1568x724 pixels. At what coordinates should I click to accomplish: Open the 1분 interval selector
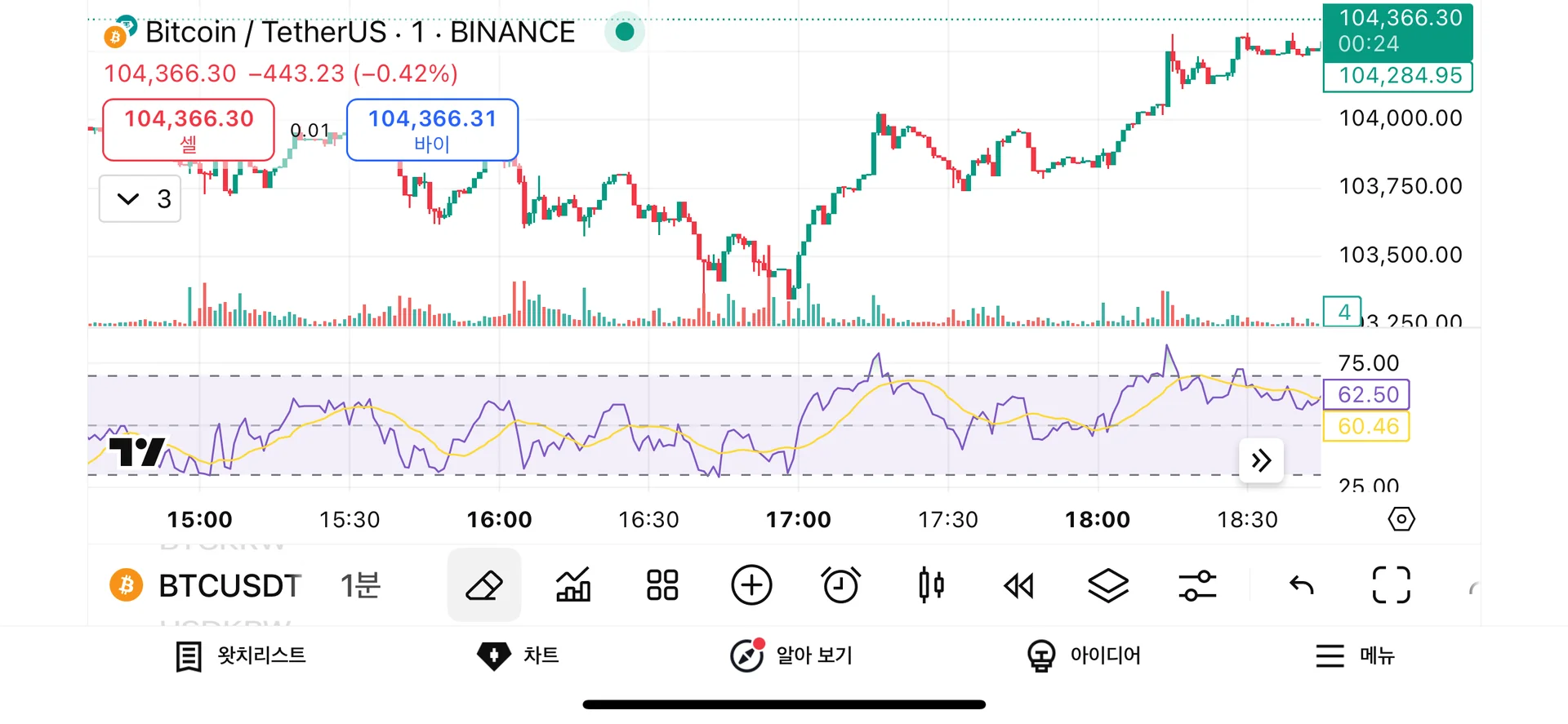click(x=360, y=585)
